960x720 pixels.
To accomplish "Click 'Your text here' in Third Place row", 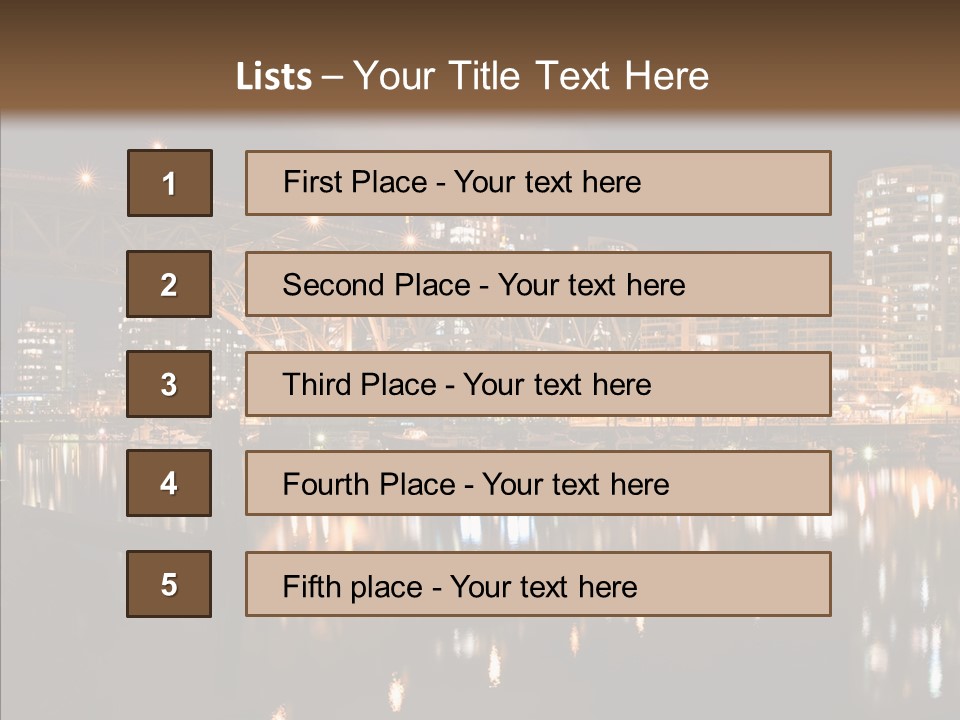I will click(x=557, y=385).
